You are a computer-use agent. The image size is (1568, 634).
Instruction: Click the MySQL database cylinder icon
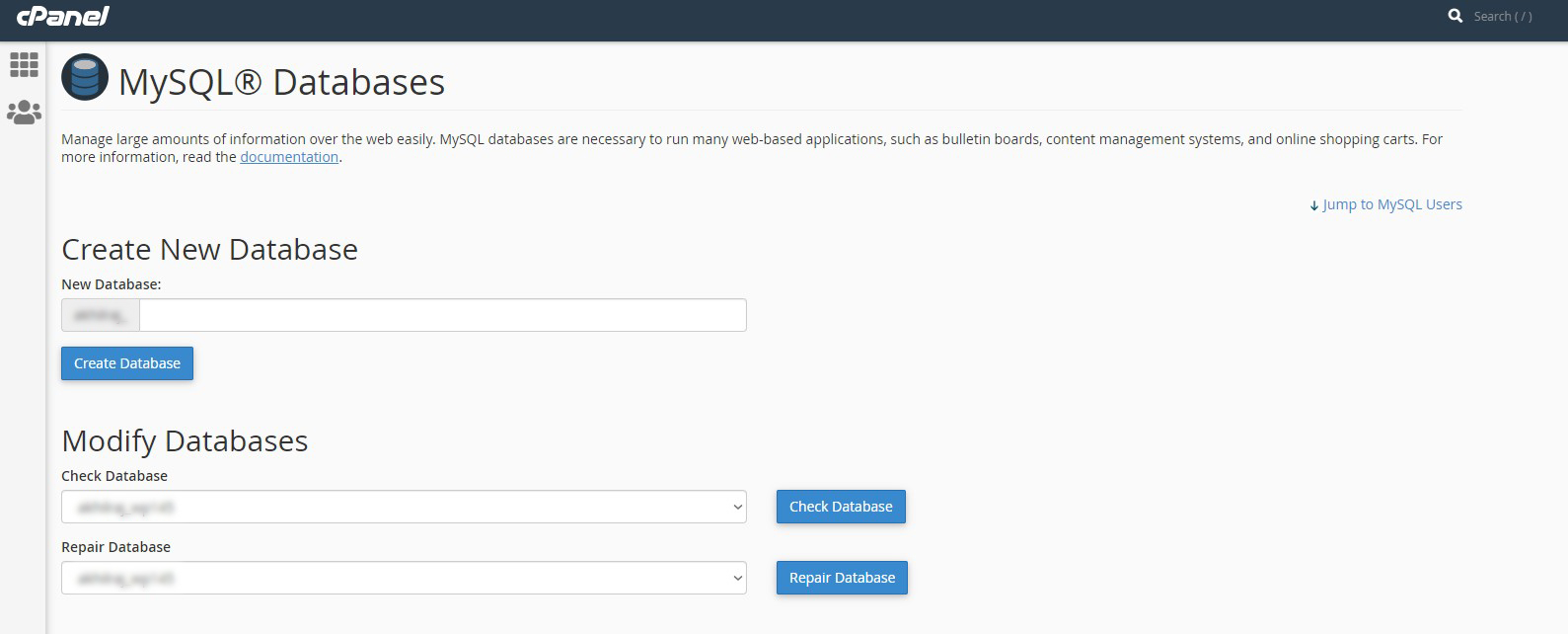[85, 78]
